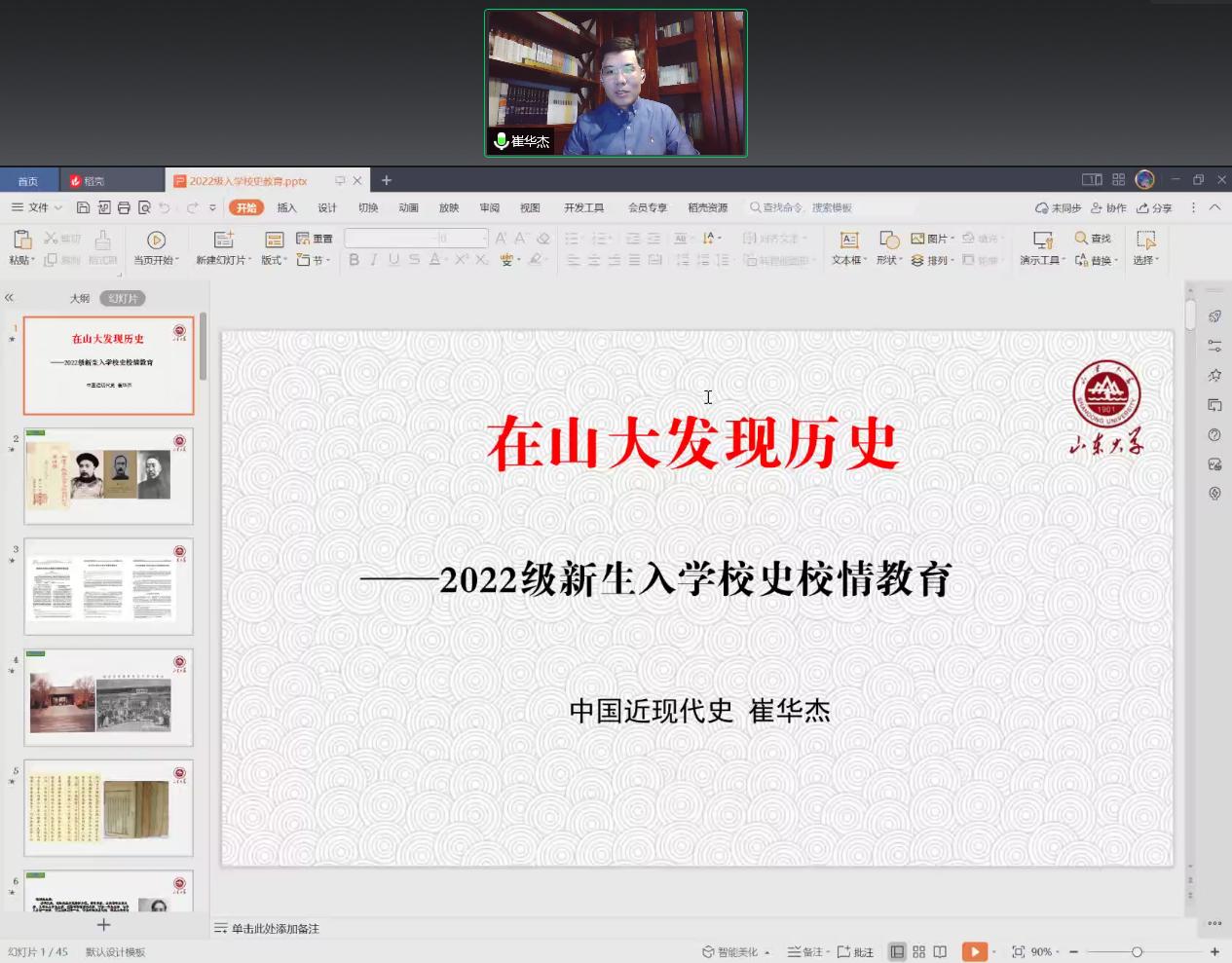
Task: Switch to Outline (大纲) panel view
Action: pos(80,298)
